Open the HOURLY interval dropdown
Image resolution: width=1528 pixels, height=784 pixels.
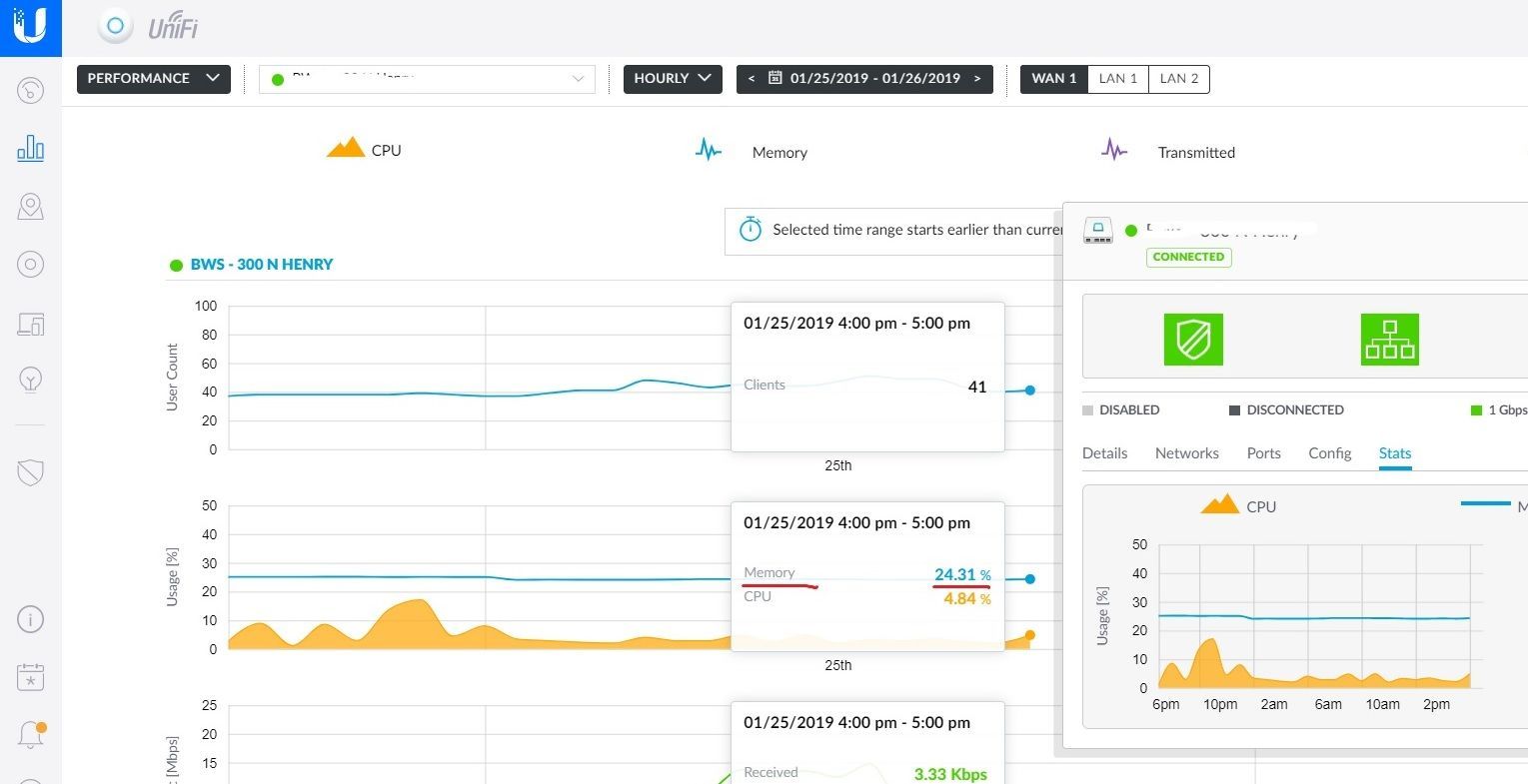pyautogui.click(x=672, y=79)
